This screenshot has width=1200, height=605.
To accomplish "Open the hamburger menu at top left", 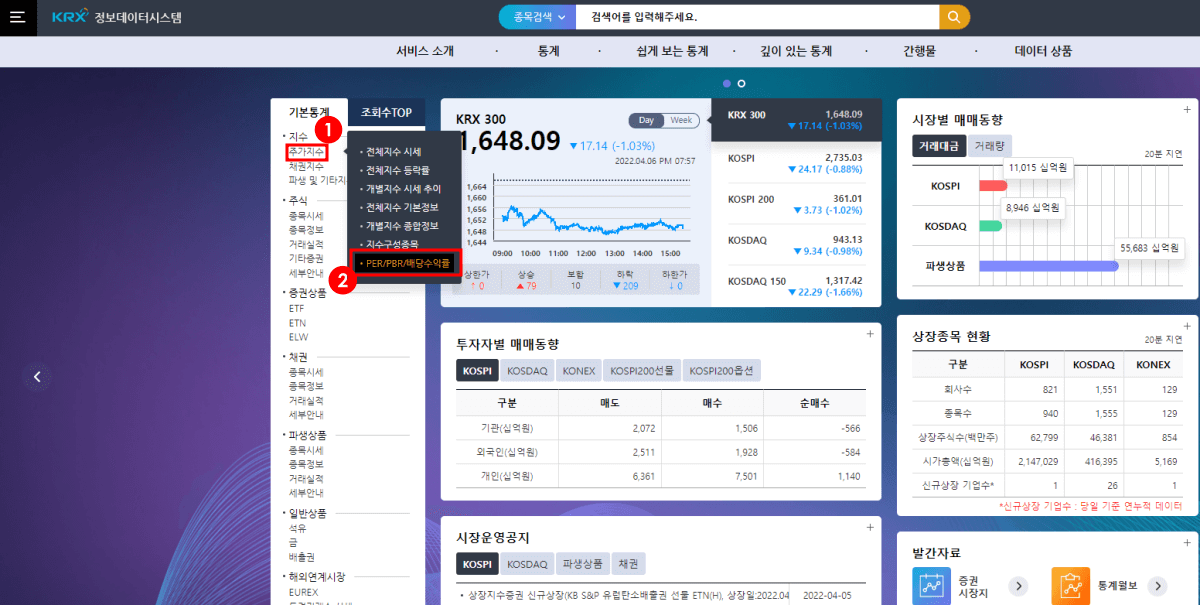I will pos(17,17).
